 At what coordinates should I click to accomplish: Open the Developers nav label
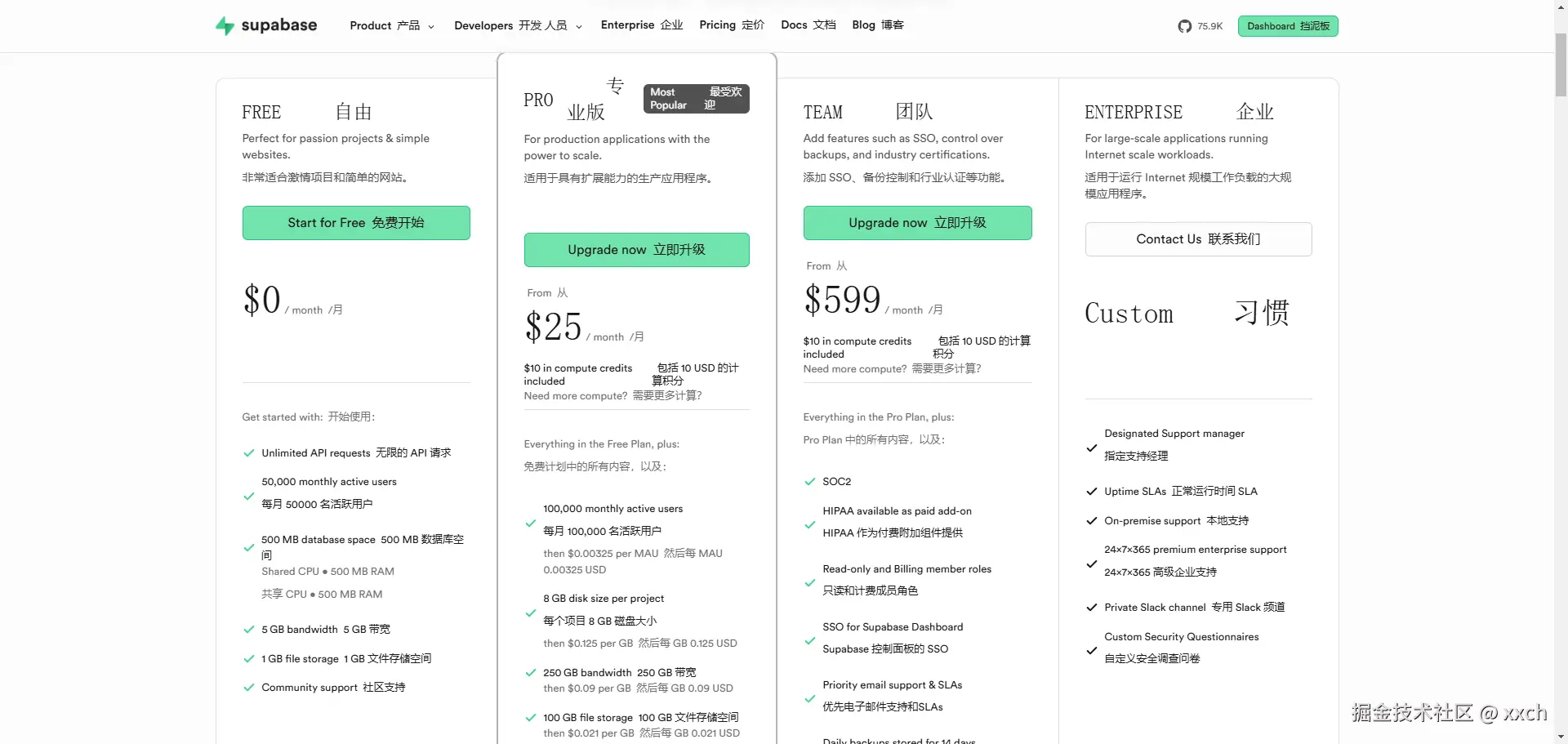click(510, 26)
